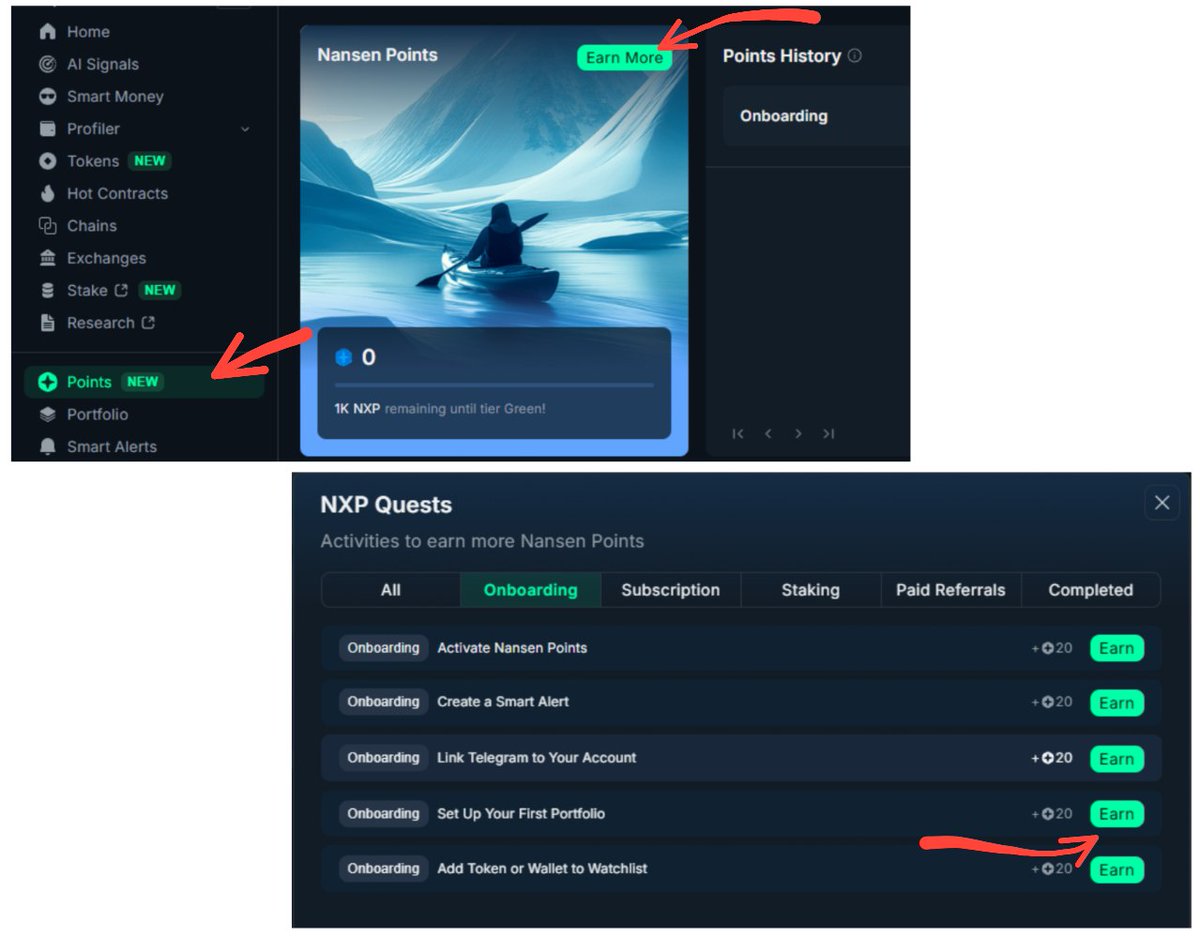Go to previous page of Points History
Viewport: 1200px width, 937px height.
pyautogui.click(x=768, y=434)
